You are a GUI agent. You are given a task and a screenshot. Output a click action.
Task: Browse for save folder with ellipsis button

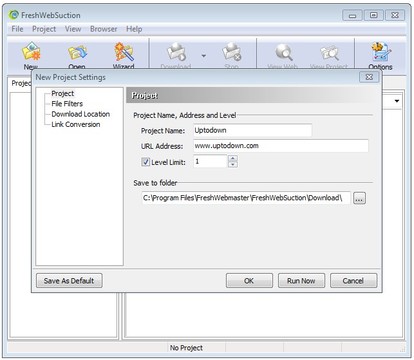[359, 198]
